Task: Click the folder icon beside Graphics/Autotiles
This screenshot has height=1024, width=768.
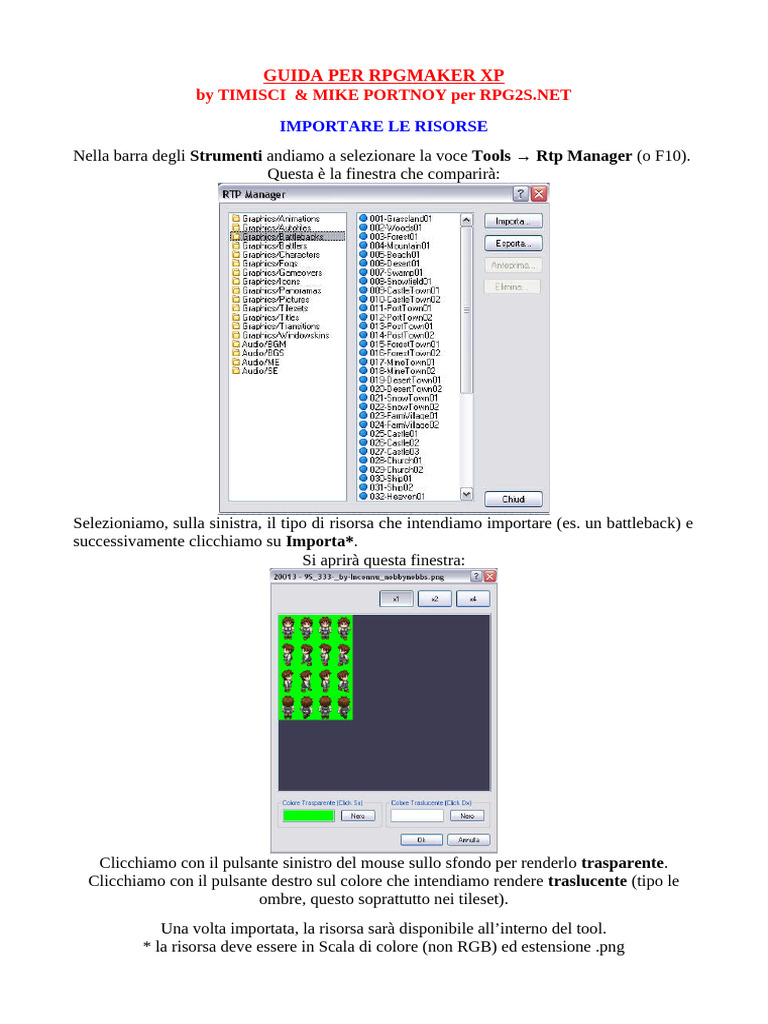Action: [236, 228]
